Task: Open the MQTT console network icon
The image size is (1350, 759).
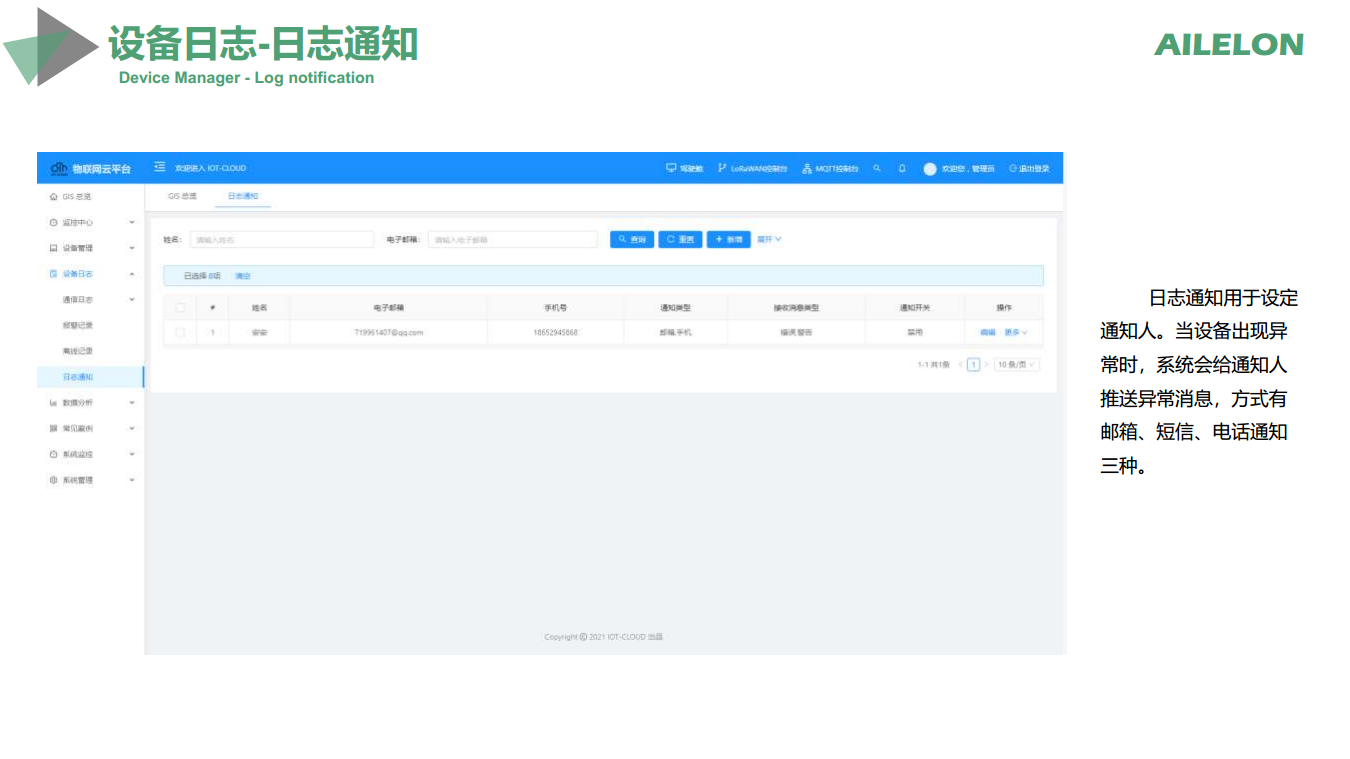Action: click(x=807, y=168)
